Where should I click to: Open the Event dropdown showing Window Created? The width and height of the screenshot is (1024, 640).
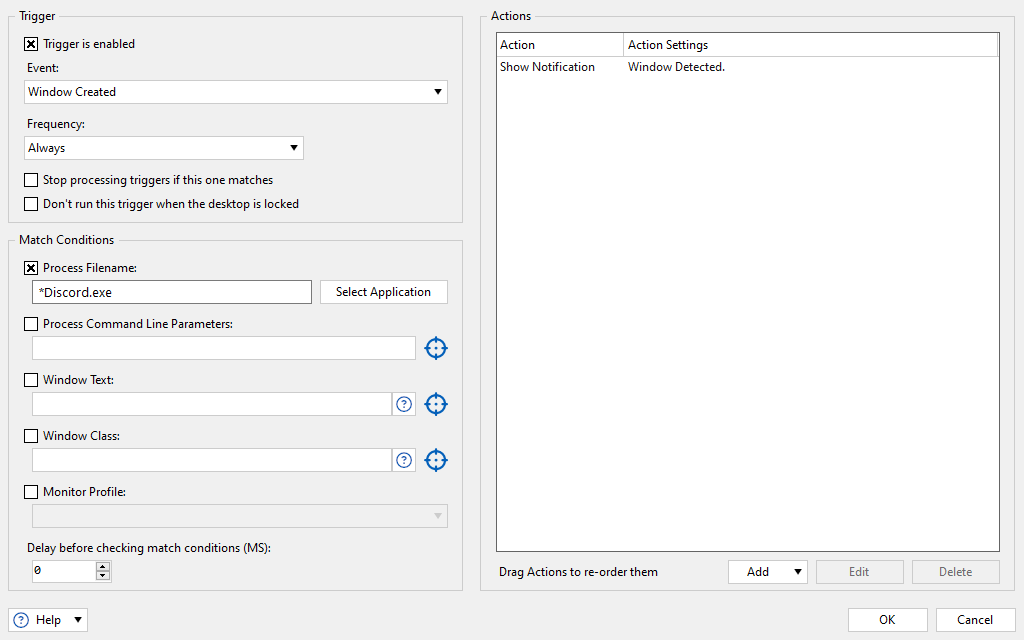236,92
